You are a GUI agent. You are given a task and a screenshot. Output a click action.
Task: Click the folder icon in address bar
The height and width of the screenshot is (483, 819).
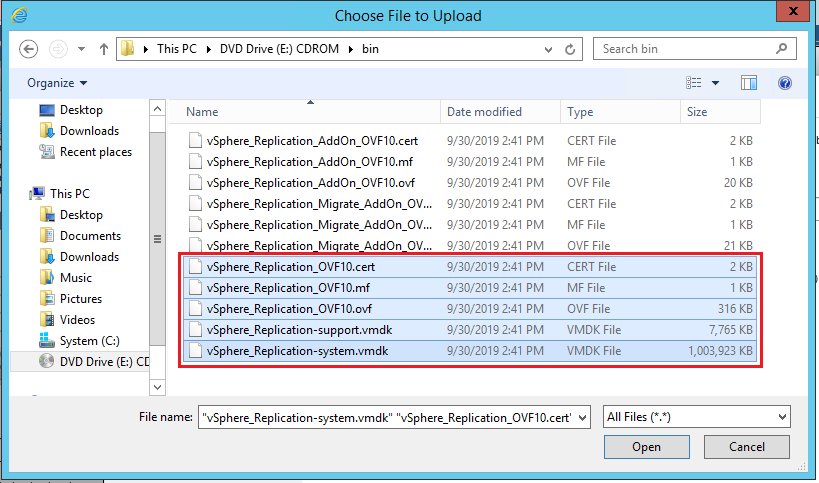click(x=127, y=49)
